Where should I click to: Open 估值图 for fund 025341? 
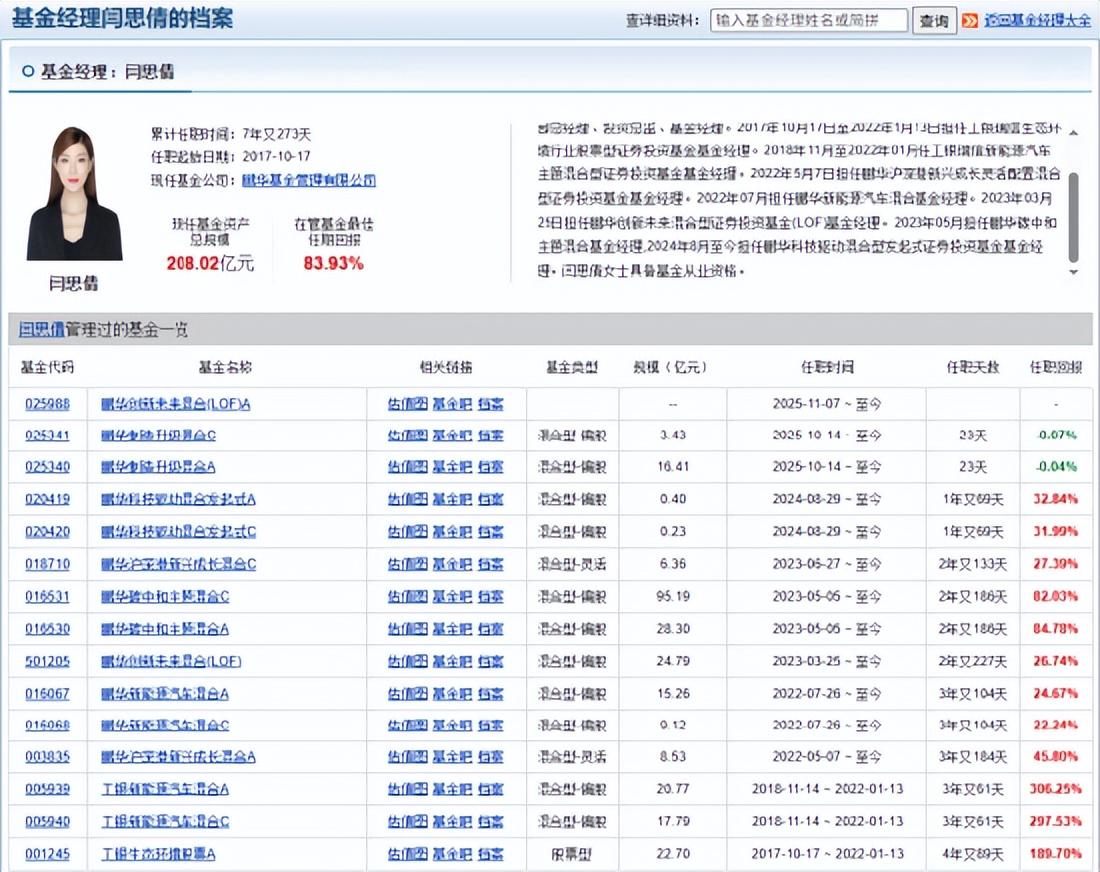coord(407,436)
